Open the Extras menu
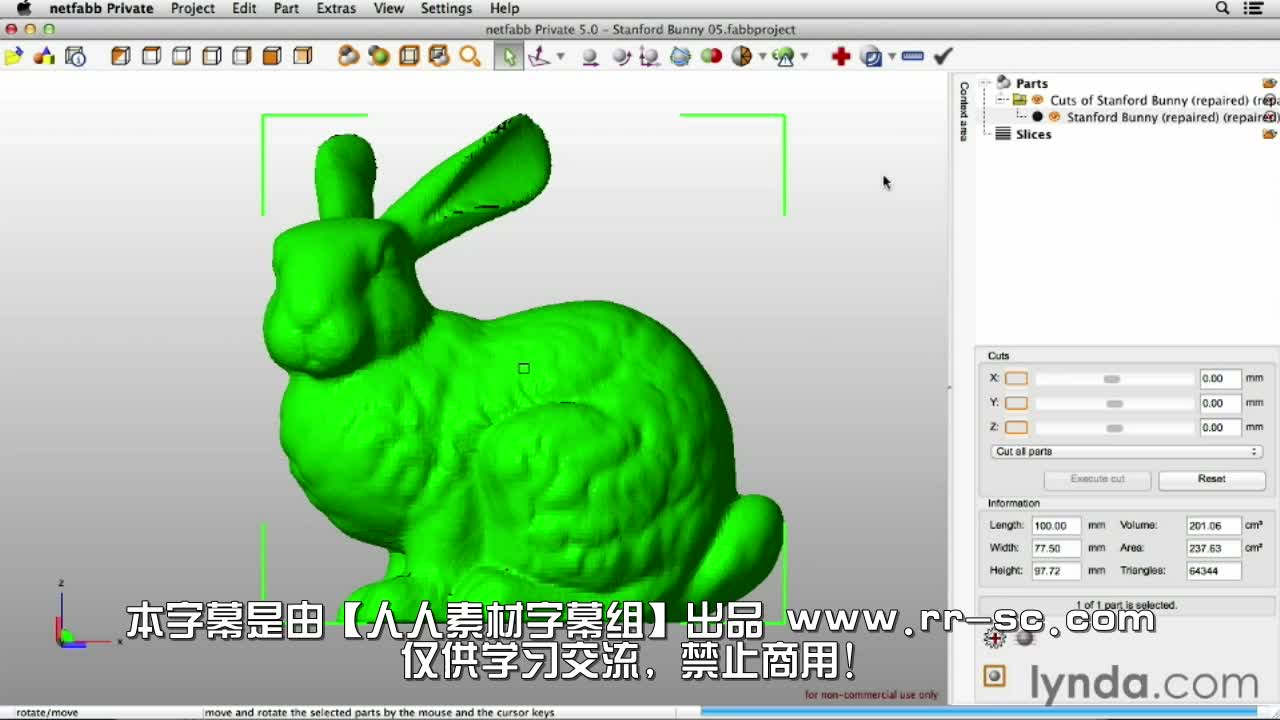Screen dimensions: 1280x720 (336, 8)
